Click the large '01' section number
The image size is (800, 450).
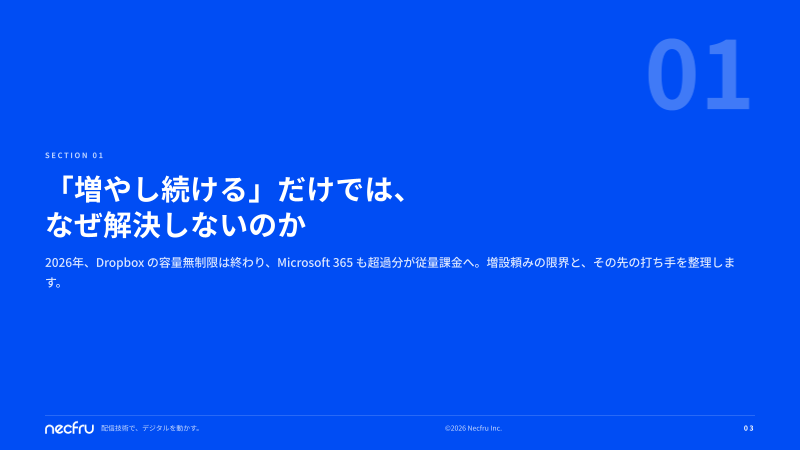pos(699,74)
